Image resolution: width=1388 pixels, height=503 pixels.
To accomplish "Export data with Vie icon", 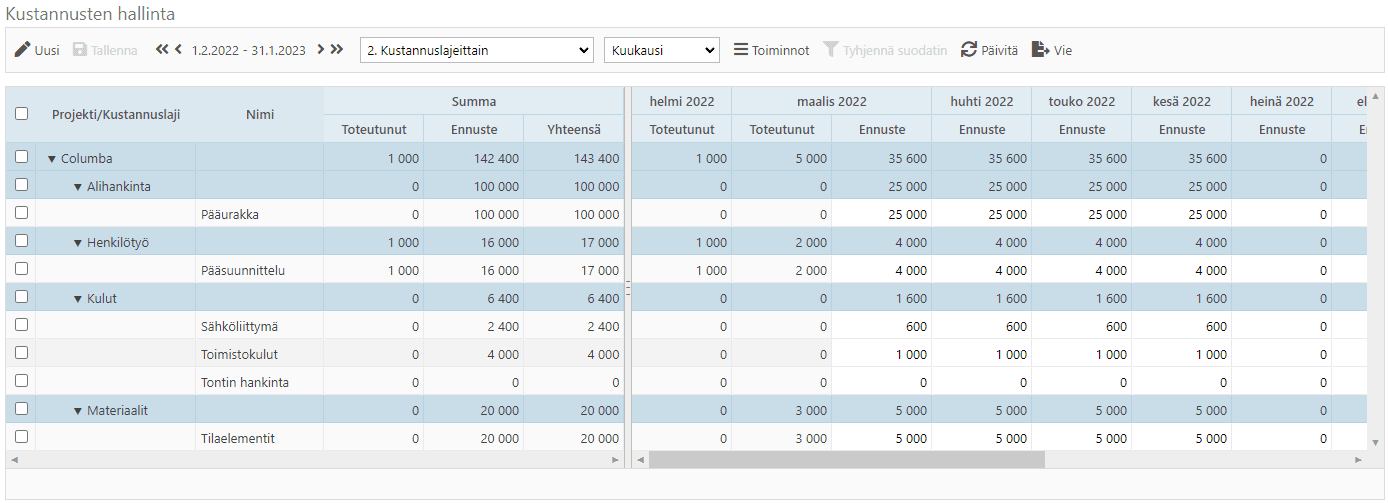I will [1040, 50].
